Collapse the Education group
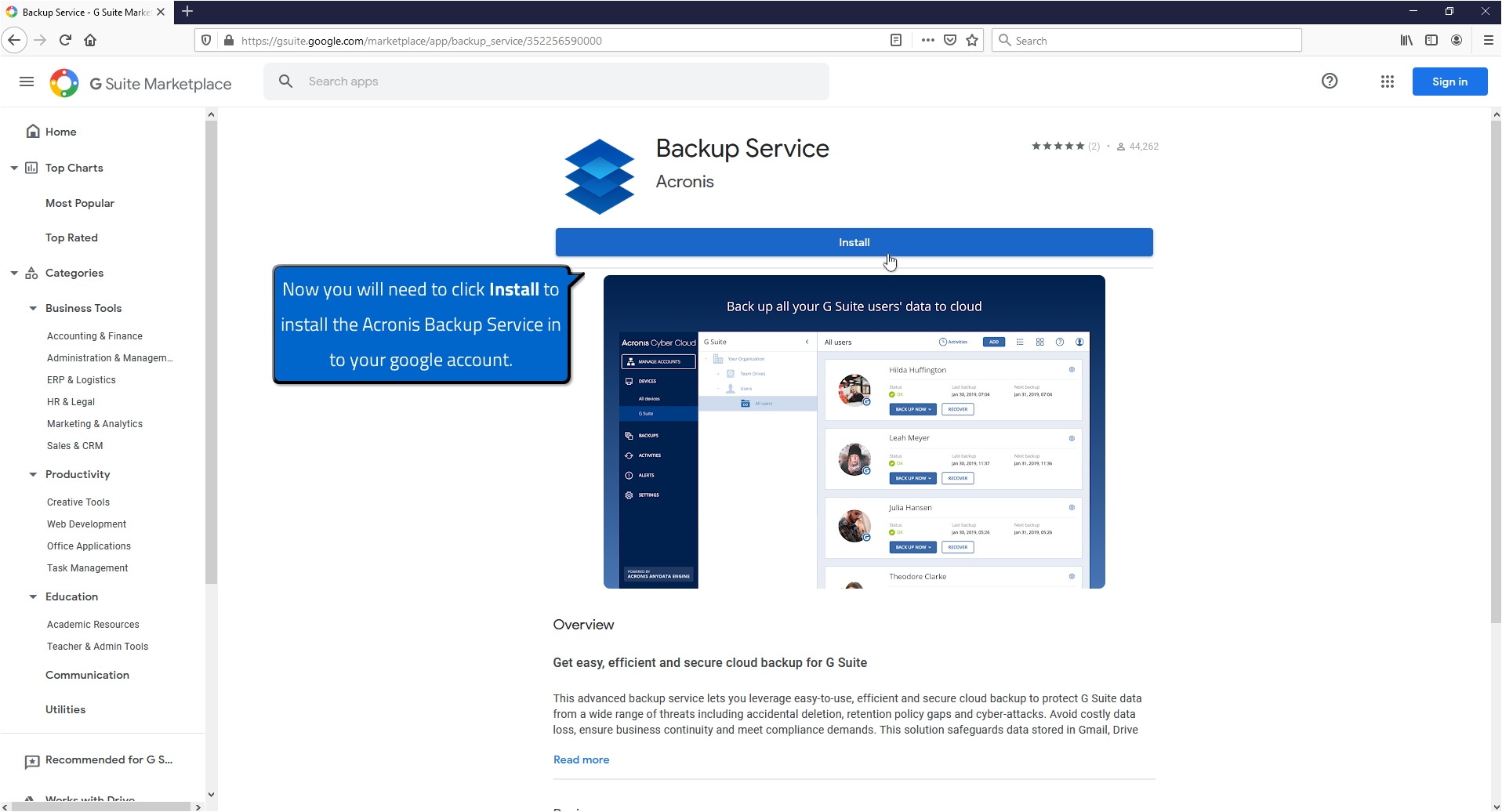Screen dimensions: 1502x812 coord(33,596)
